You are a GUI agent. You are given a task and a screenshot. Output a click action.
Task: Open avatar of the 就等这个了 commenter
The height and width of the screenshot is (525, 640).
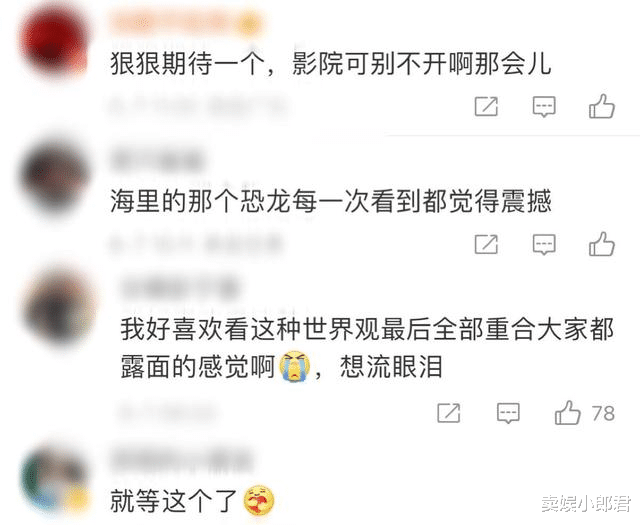[x=54, y=480]
